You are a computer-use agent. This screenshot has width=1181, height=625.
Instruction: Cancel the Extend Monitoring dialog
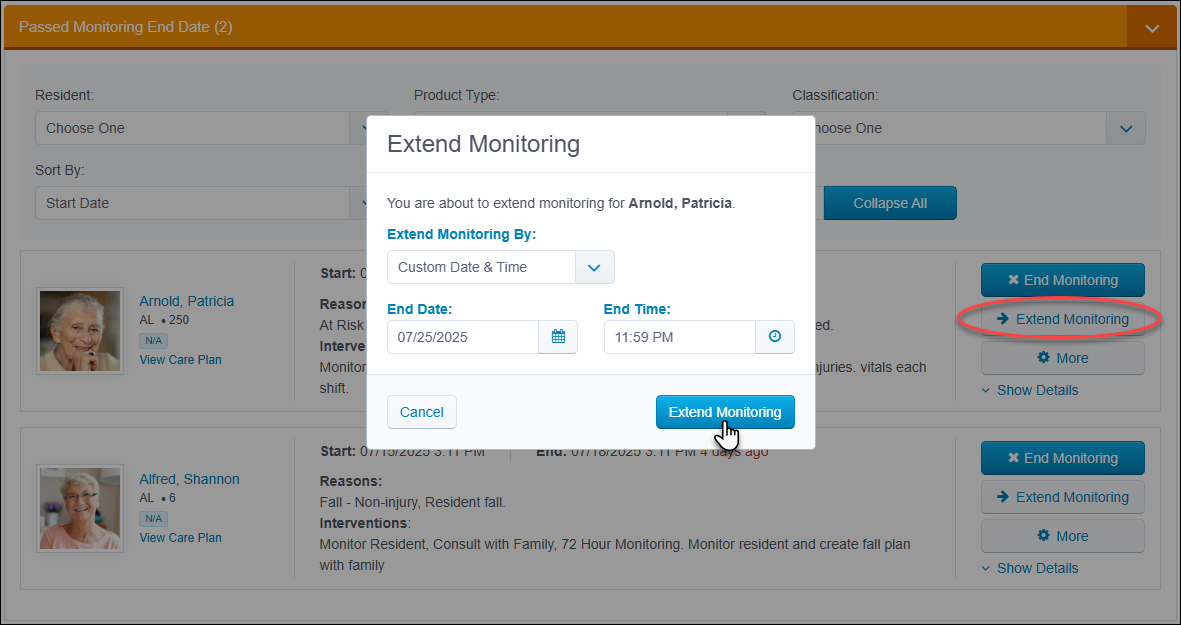point(422,412)
